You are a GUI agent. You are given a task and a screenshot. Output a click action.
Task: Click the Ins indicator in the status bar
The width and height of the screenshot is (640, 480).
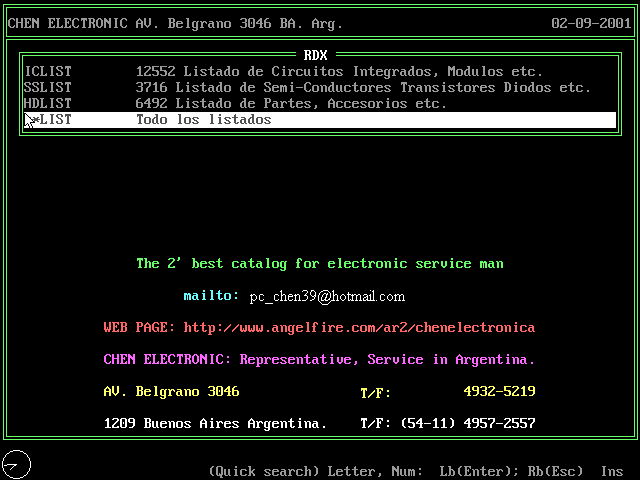click(612, 471)
